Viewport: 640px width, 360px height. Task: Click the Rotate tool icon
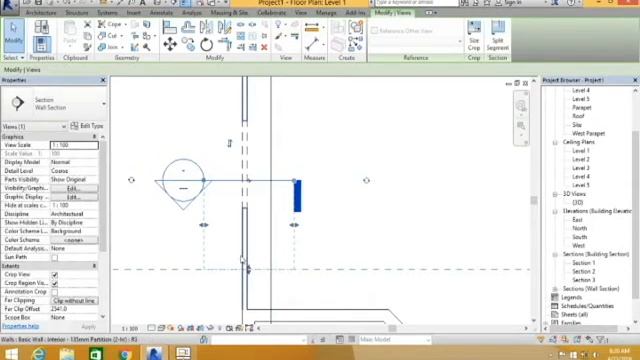click(x=207, y=44)
